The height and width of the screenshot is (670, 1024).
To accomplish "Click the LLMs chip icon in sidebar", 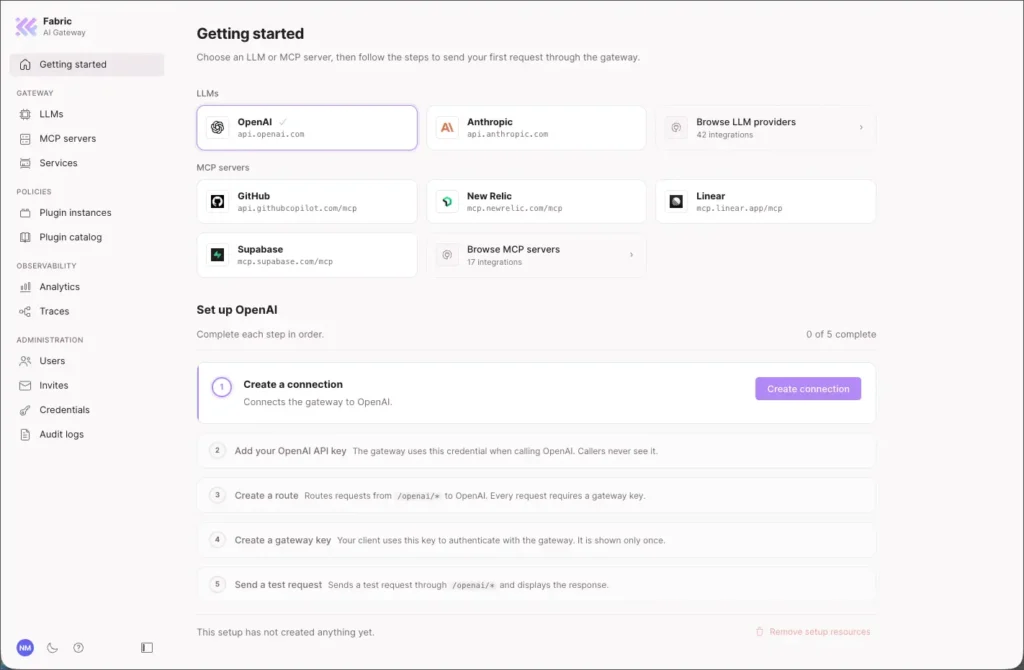I will coord(25,114).
